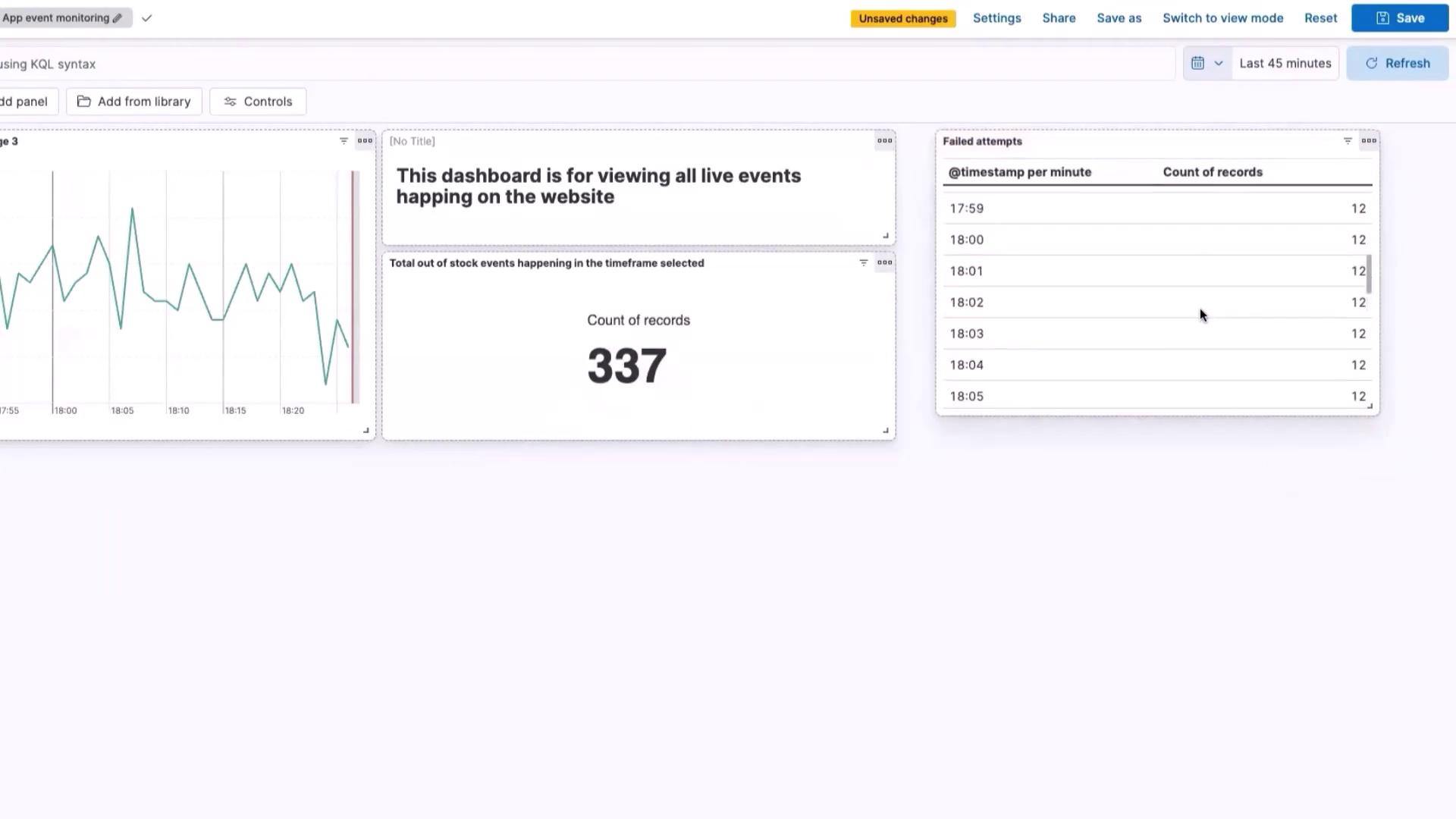Open options menu on No Title text panel
Screen dimensions: 1456x819
(884, 141)
